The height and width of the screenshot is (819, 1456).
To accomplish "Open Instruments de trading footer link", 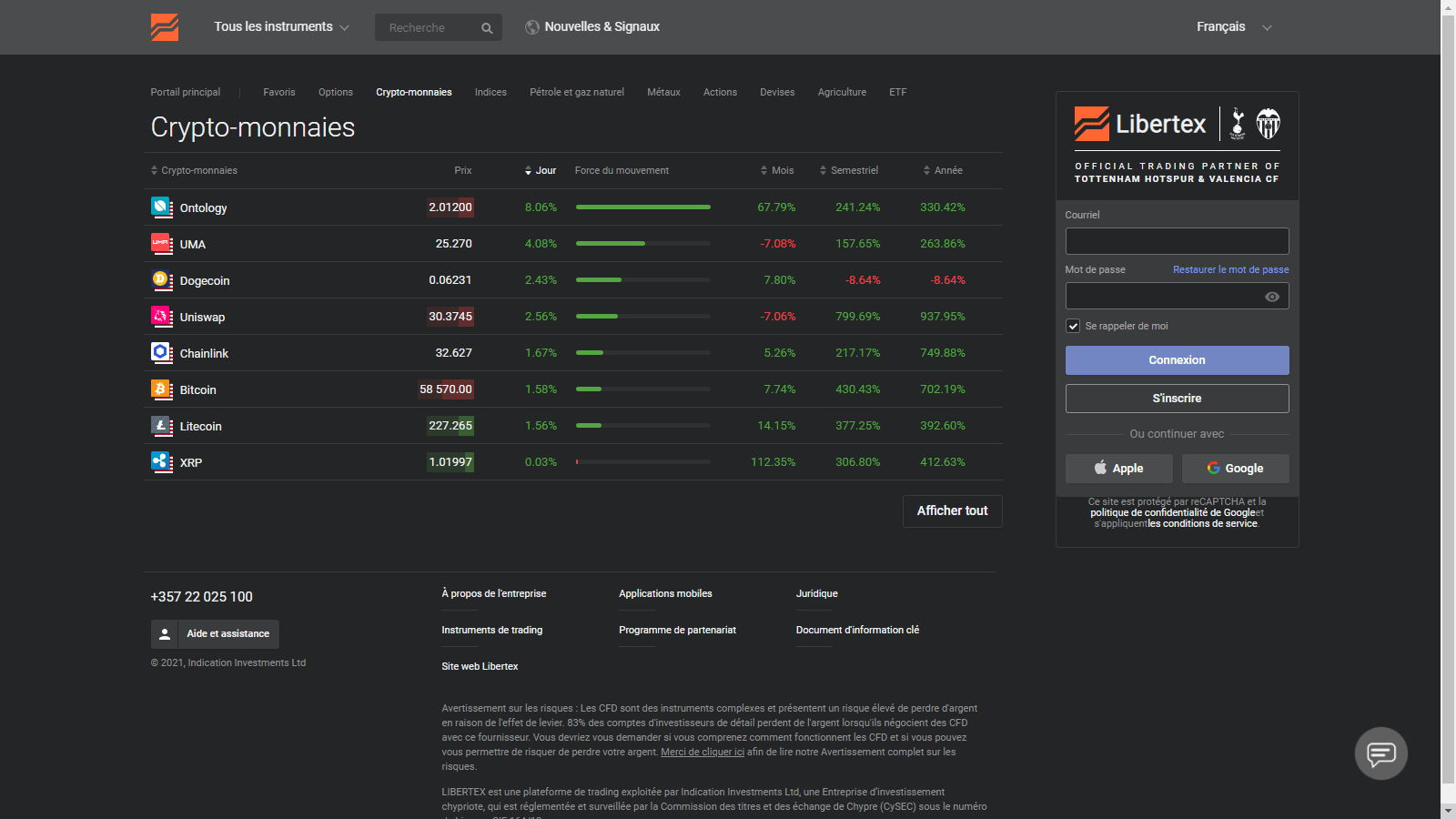I will coord(492,630).
